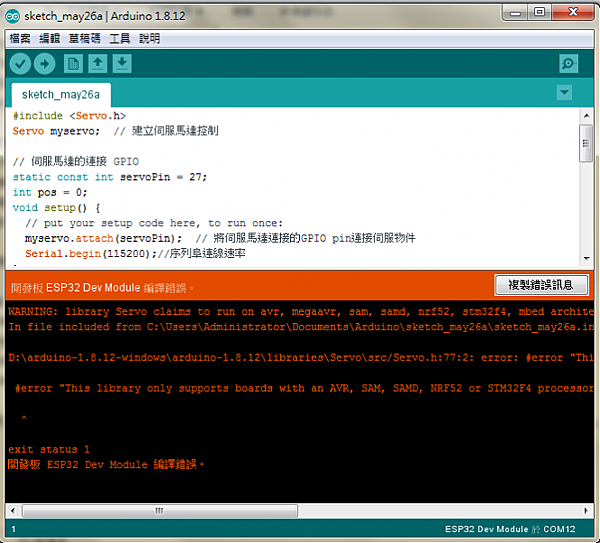
Task: Click the console horizontal scrollbar thumb
Action: [x=160, y=510]
